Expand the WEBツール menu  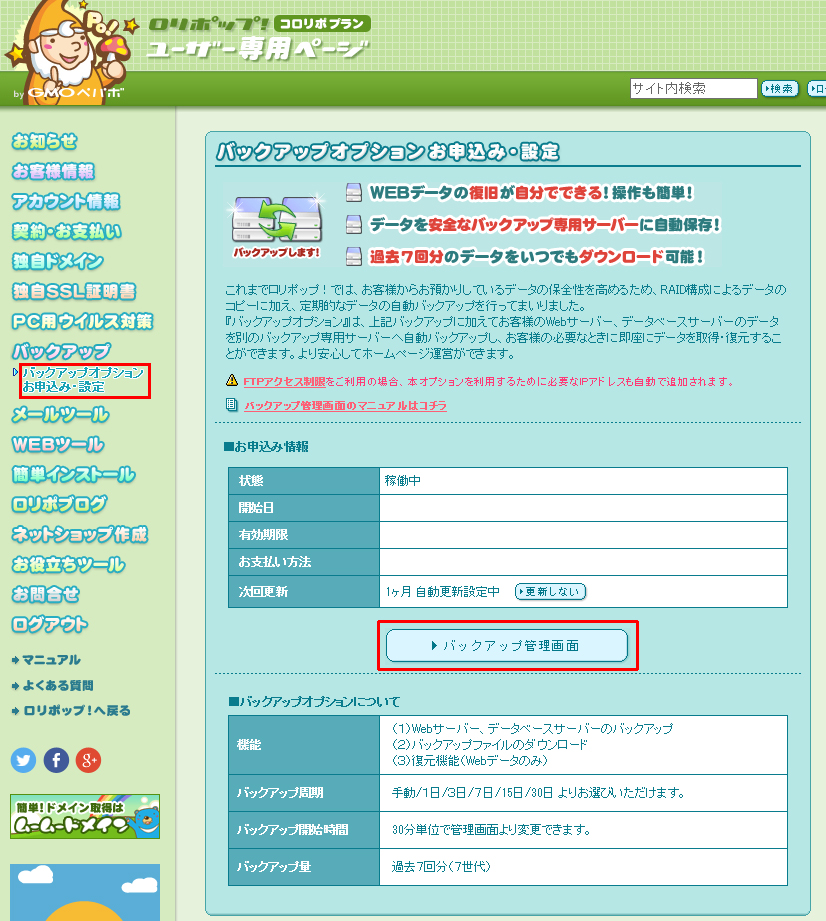click(58, 444)
